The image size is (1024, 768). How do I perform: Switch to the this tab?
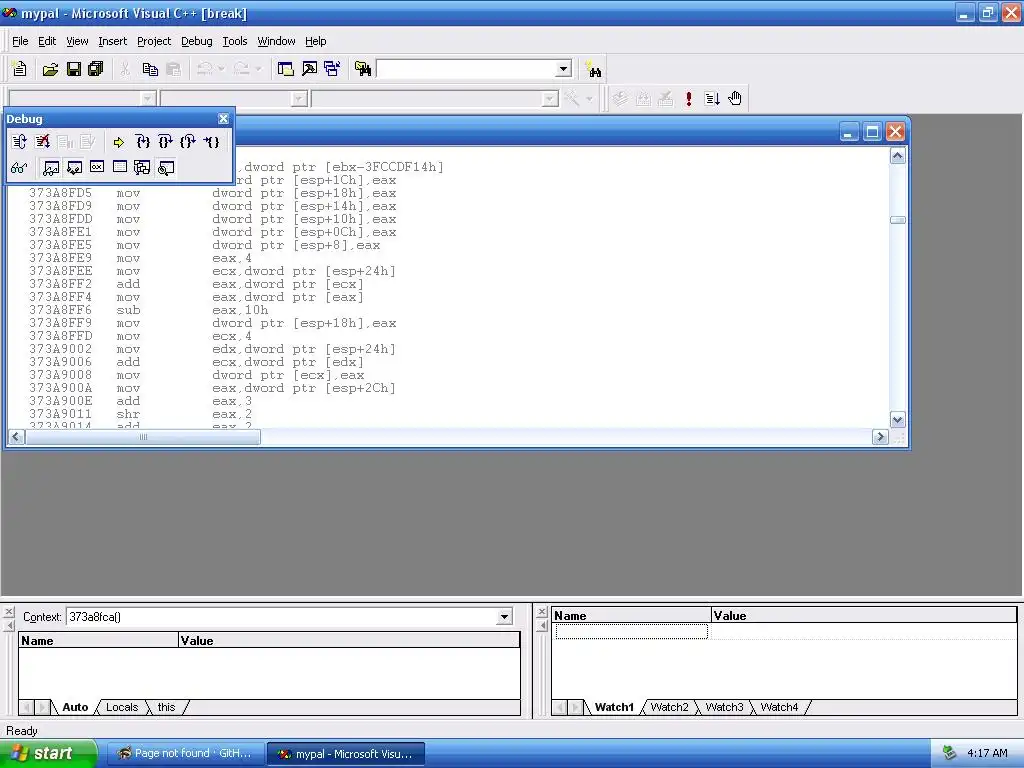pyautogui.click(x=167, y=707)
